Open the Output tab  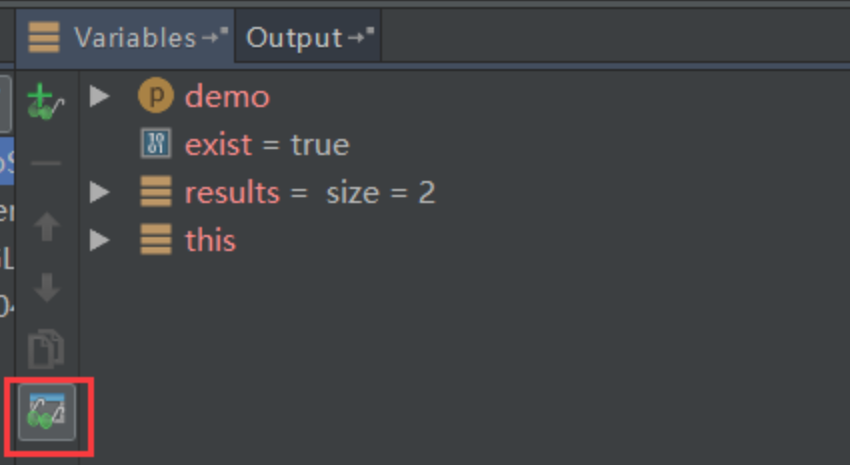(x=308, y=38)
